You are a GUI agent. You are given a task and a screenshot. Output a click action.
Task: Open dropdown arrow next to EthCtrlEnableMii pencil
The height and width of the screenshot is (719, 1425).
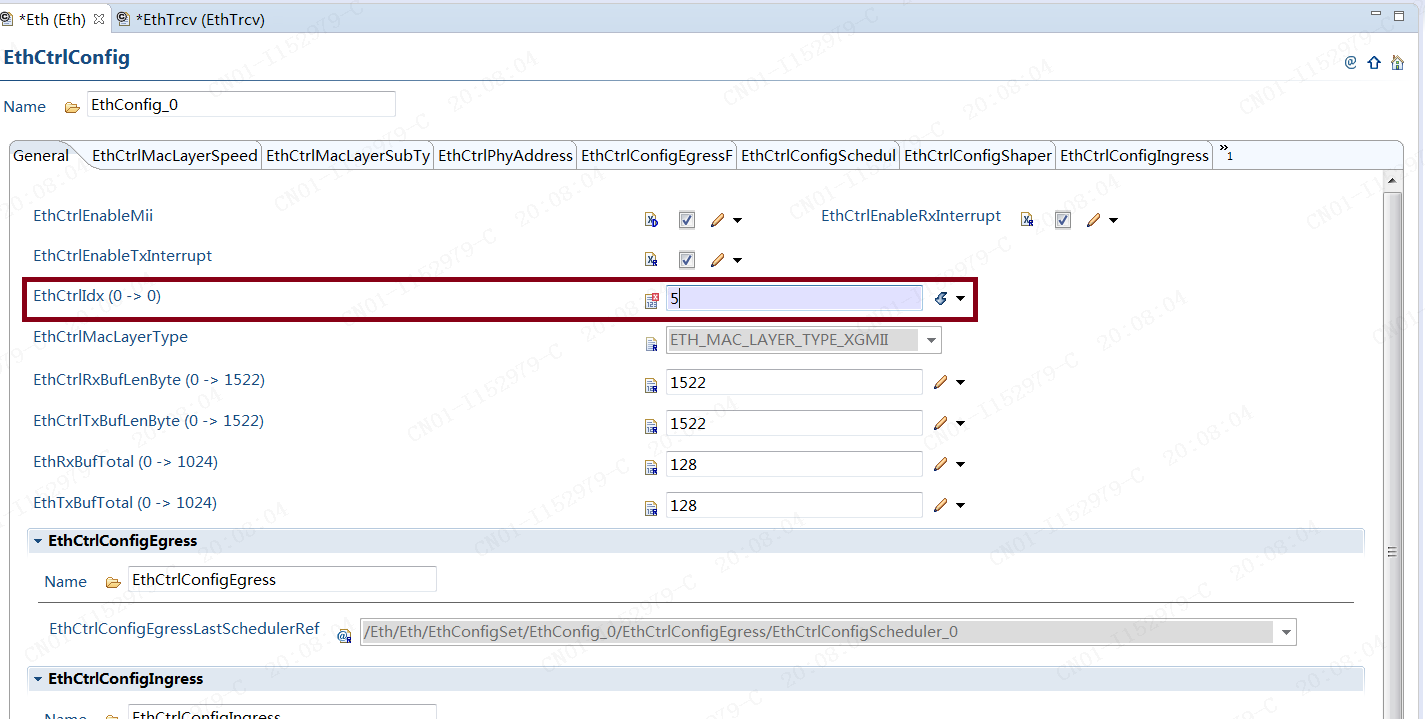point(738,221)
